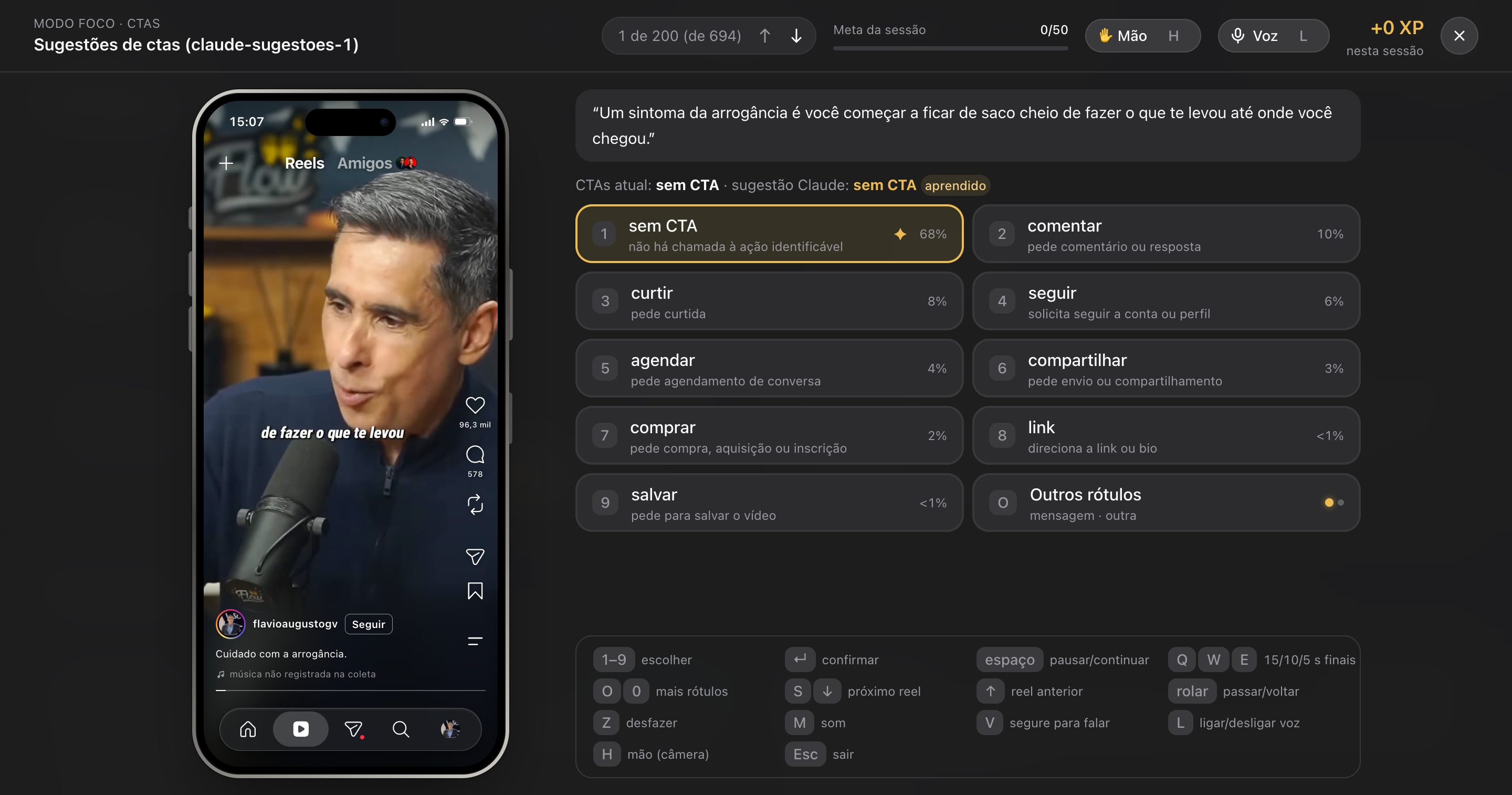The image size is (1512, 795).
Task: Open profile avatar in phone nav bar
Action: click(450, 729)
